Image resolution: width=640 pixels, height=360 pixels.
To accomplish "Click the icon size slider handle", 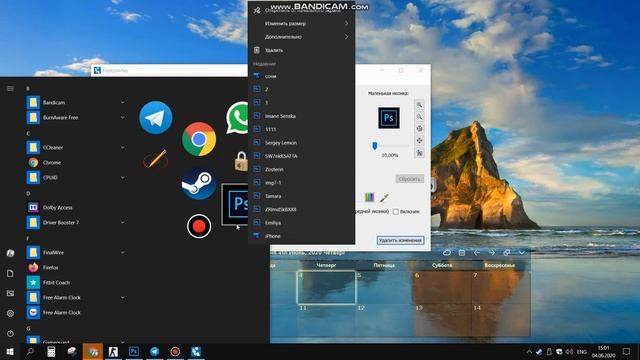I will coord(375,146).
